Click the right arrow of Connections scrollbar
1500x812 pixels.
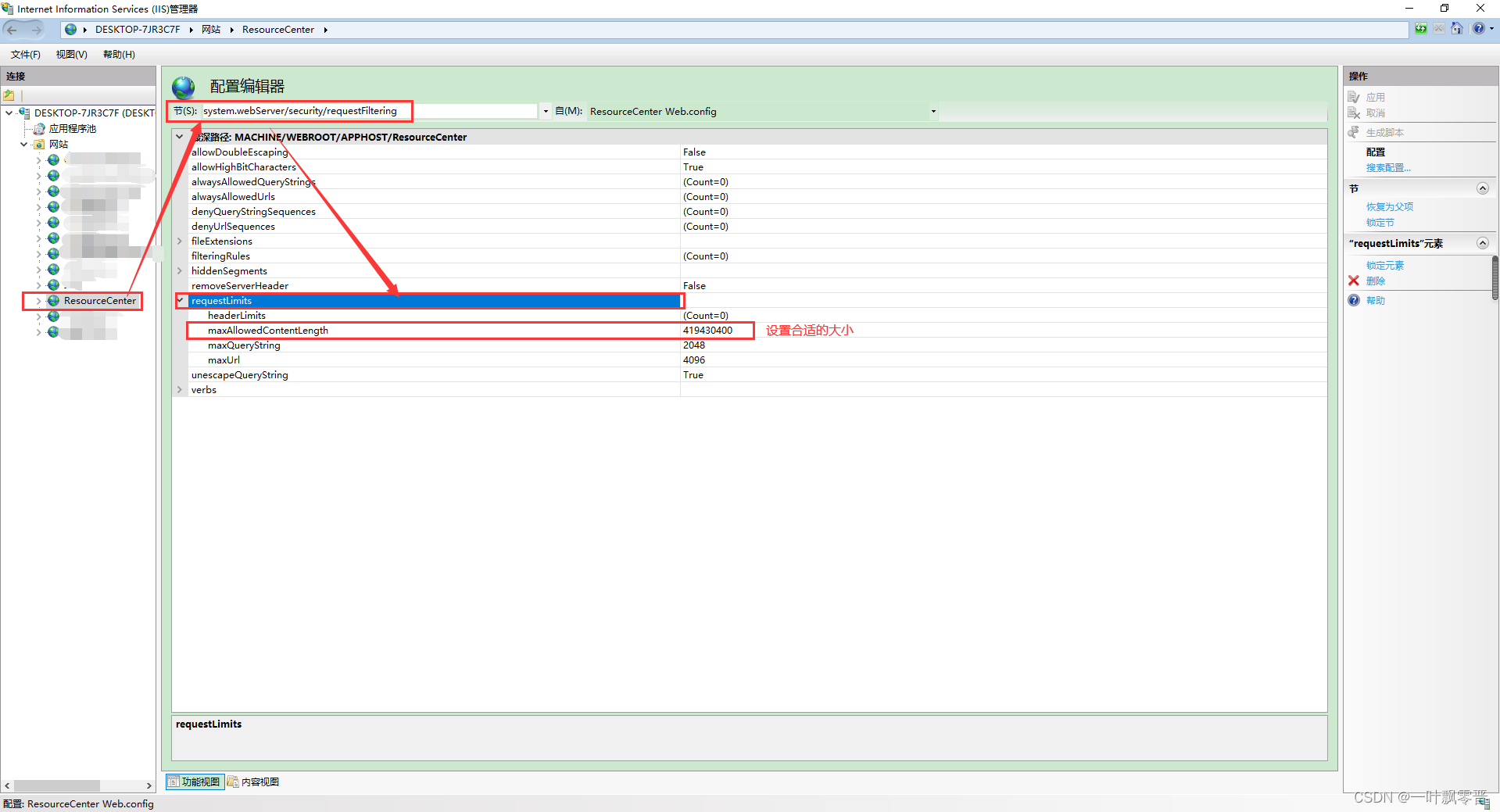pos(149,785)
